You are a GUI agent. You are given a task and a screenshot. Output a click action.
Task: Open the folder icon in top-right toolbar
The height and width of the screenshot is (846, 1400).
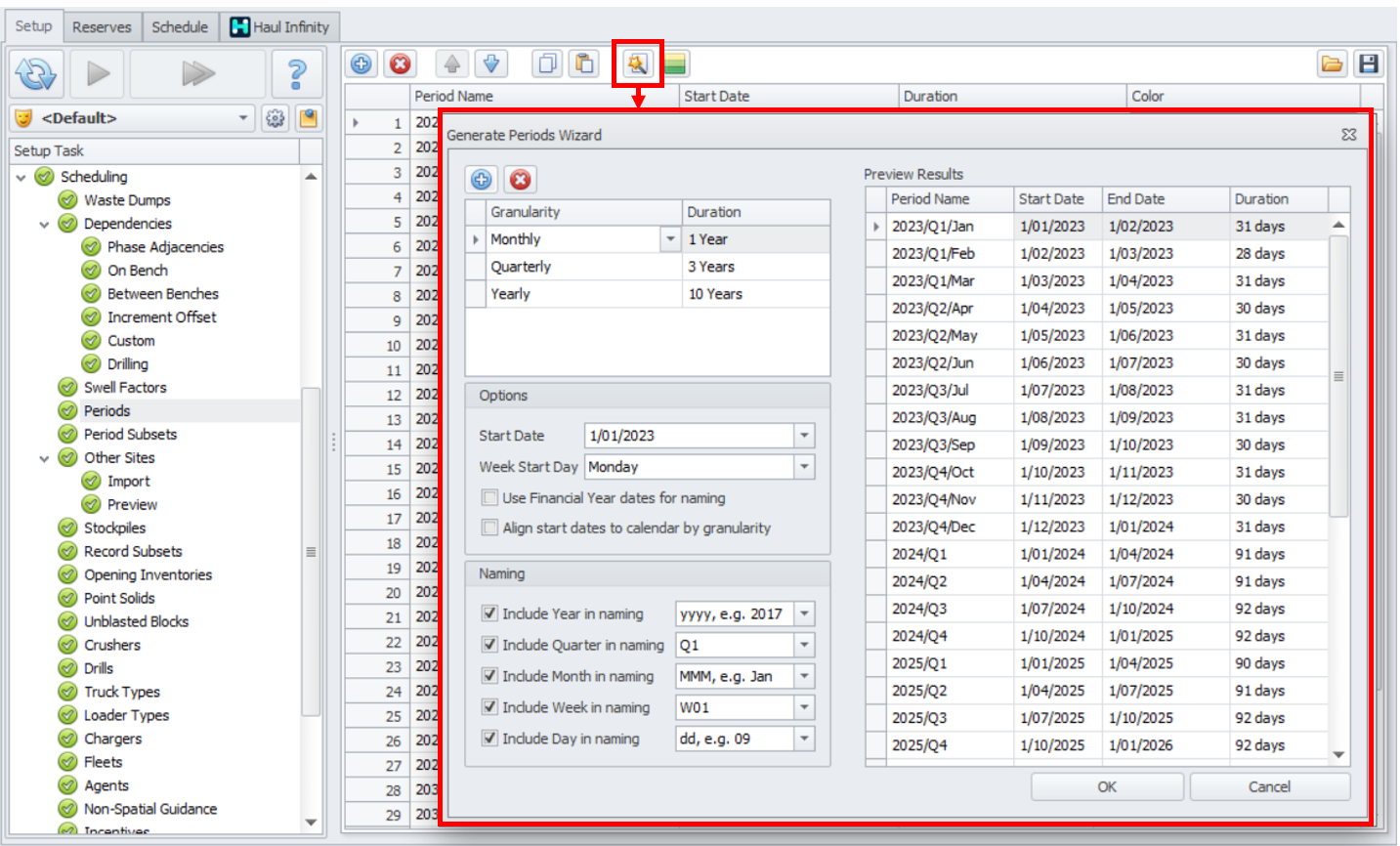click(1332, 64)
